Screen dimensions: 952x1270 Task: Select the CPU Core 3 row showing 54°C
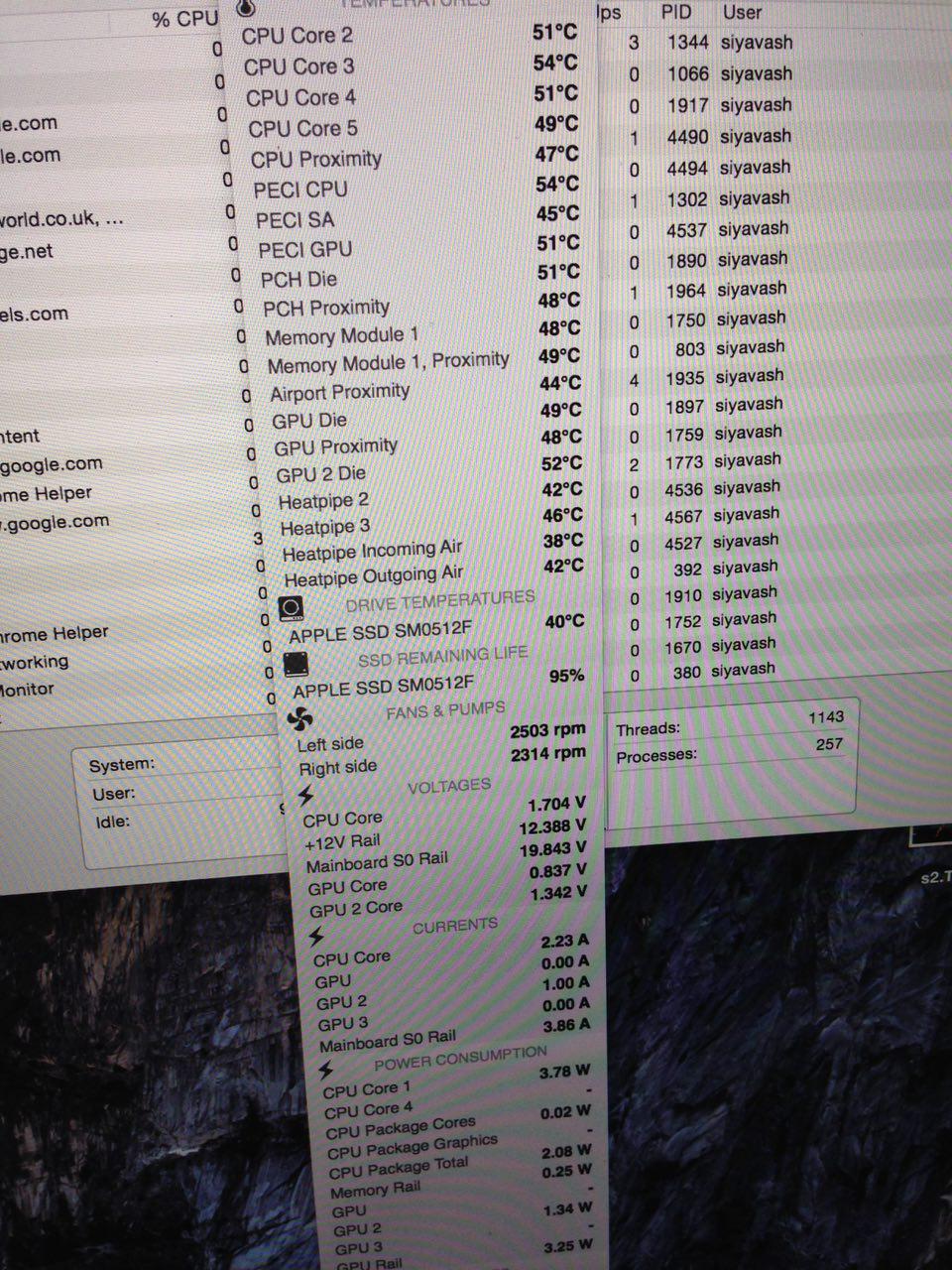[411, 65]
